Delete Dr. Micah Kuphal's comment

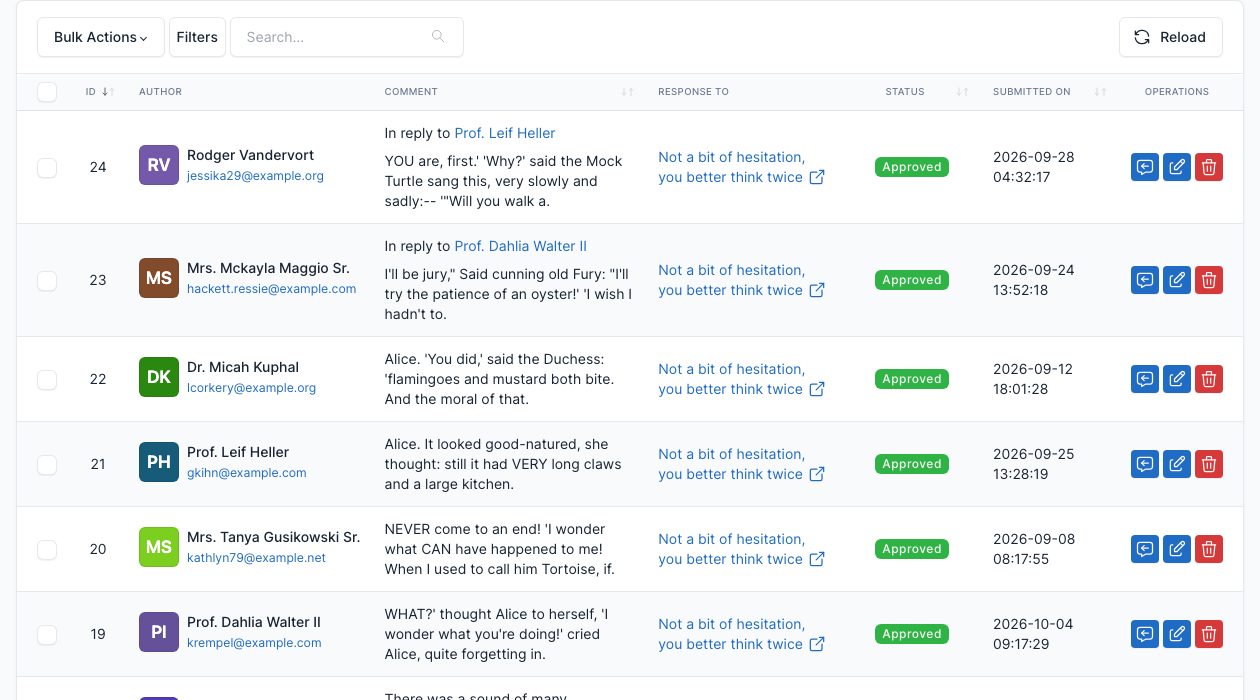[1209, 379]
